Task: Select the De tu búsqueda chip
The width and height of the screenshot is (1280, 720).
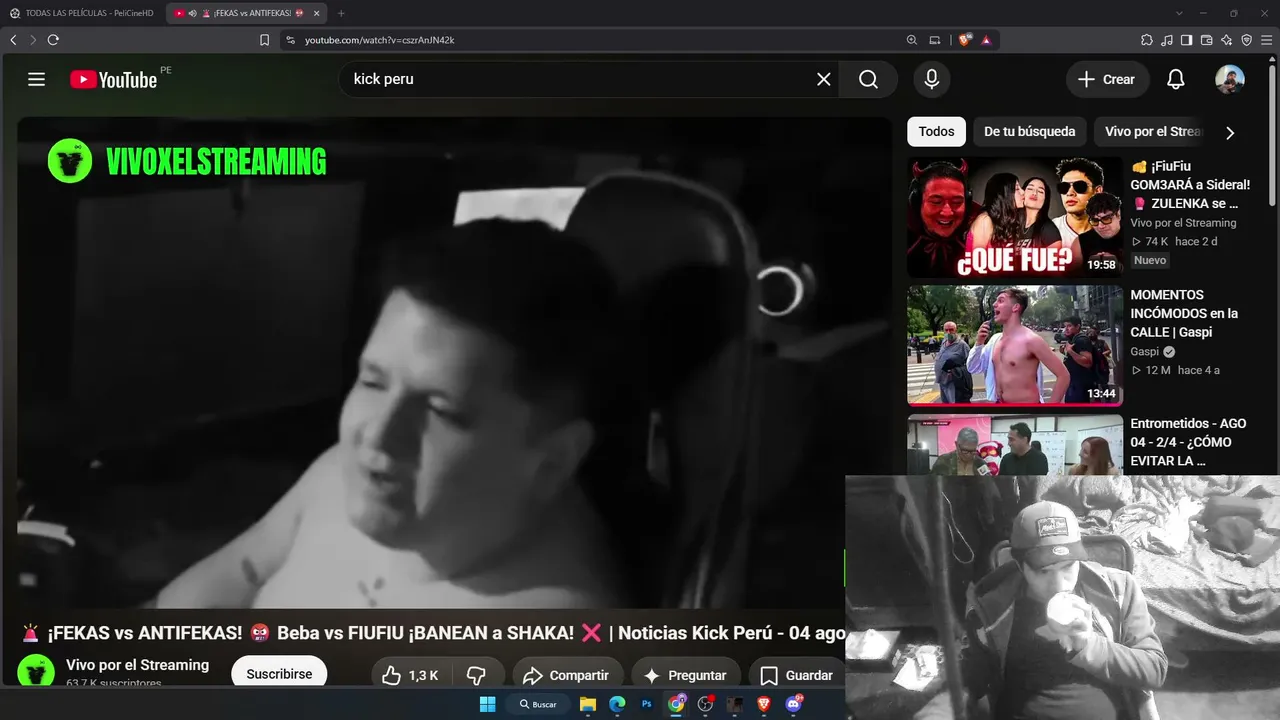Action: 1030,131
